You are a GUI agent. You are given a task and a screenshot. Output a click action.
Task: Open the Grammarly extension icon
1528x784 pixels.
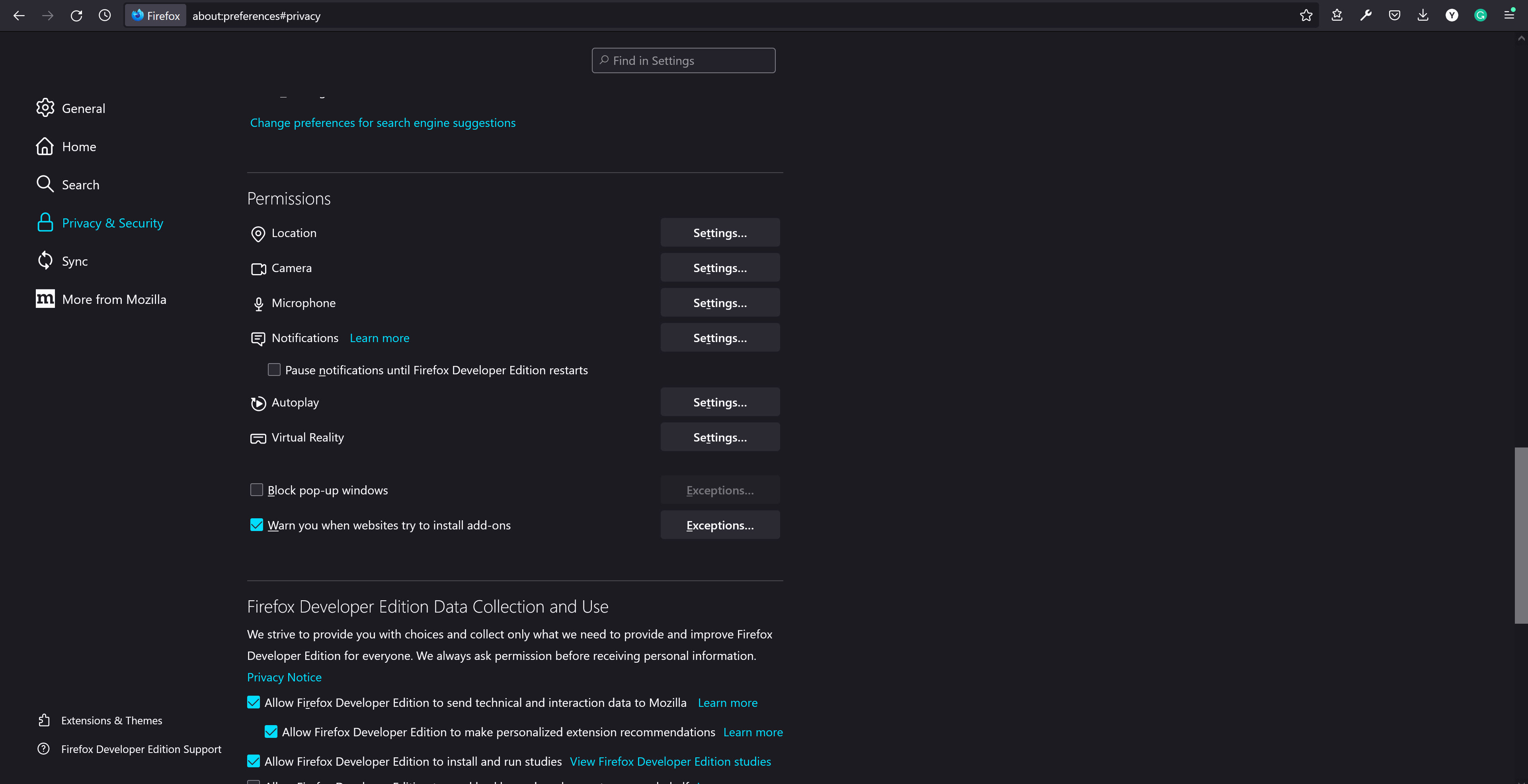[1481, 16]
